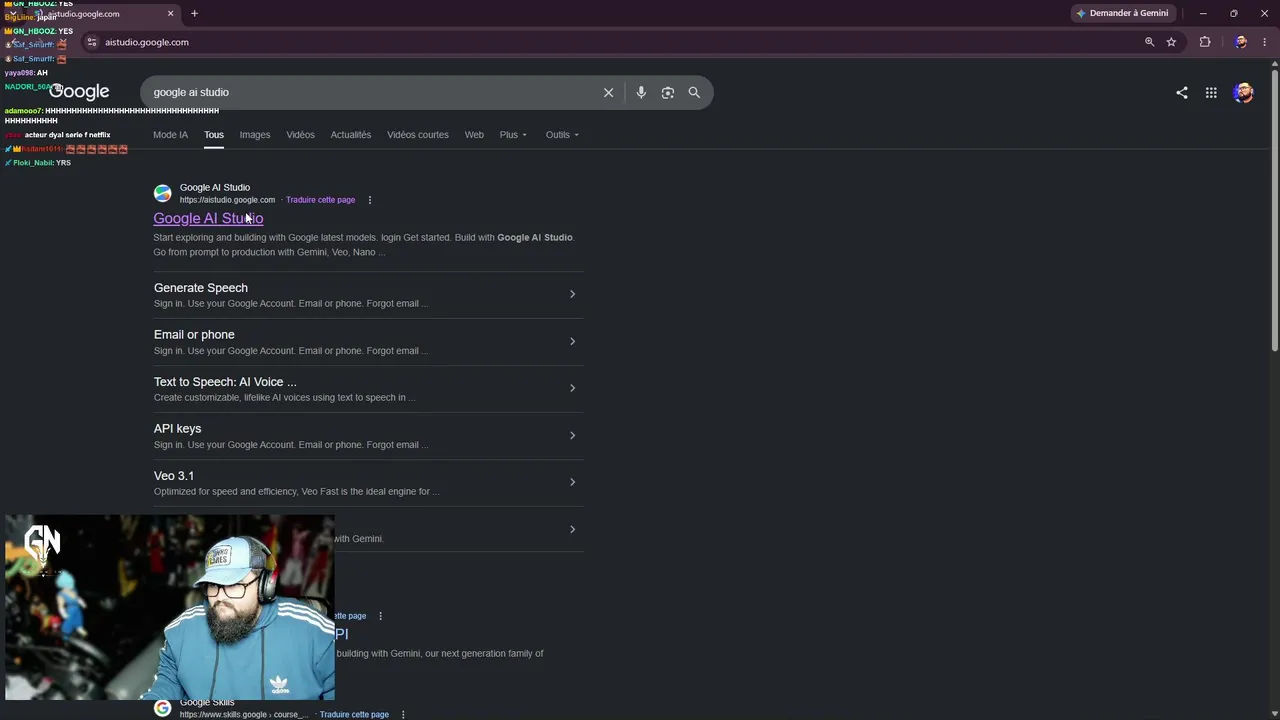Click Traduire cette page beside the aistudio.google.com URL
This screenshot has width=1280, height=720.
click(320, 200)
